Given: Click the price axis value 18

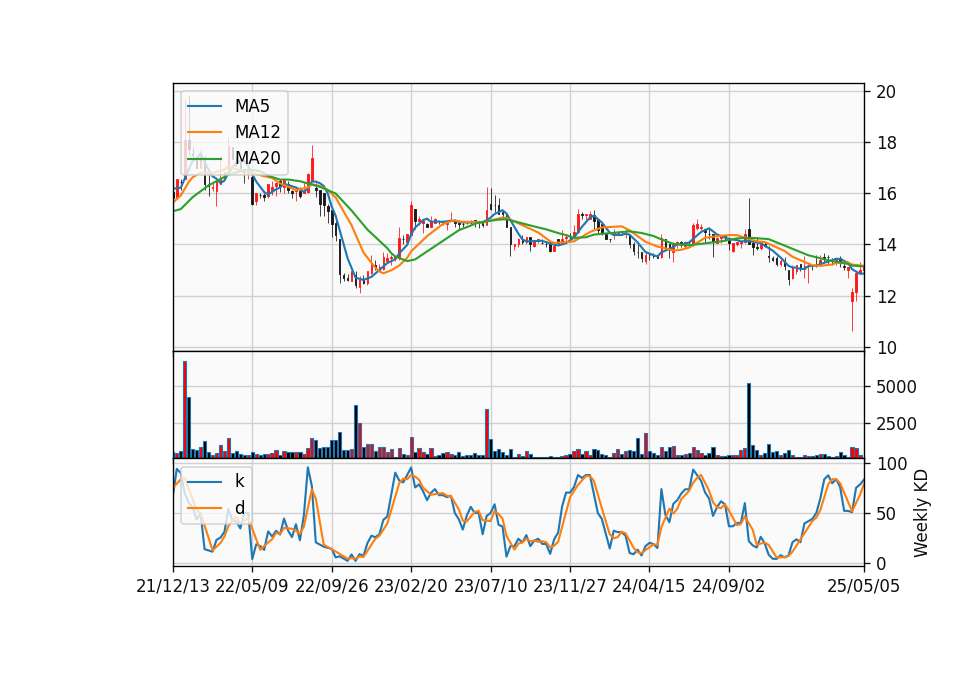Looking at the screenshot, I should tap(886, 143).
